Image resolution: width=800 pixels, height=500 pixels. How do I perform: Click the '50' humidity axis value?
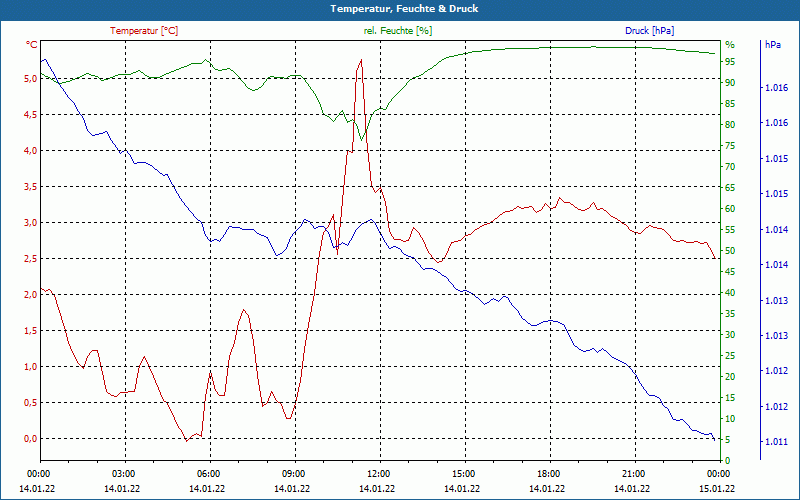click(x=730, y=251)
